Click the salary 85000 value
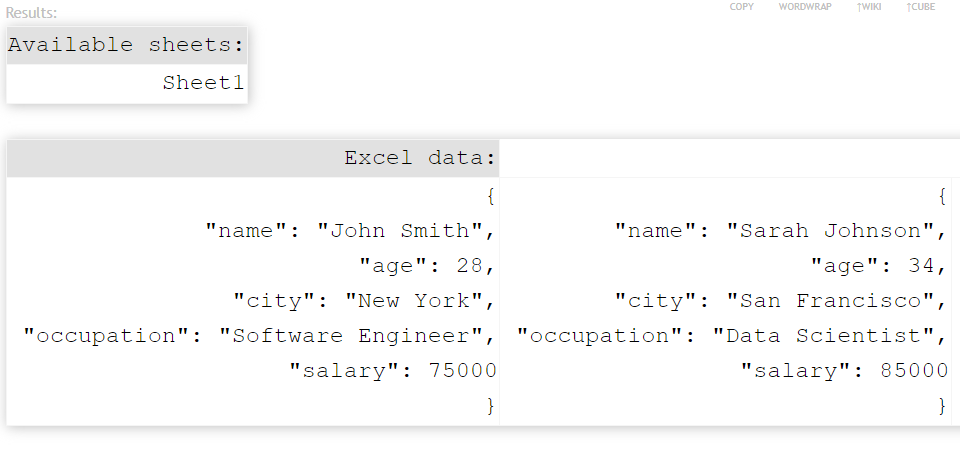This screenshot has width=960, height=466. click(x=914, y=371)
